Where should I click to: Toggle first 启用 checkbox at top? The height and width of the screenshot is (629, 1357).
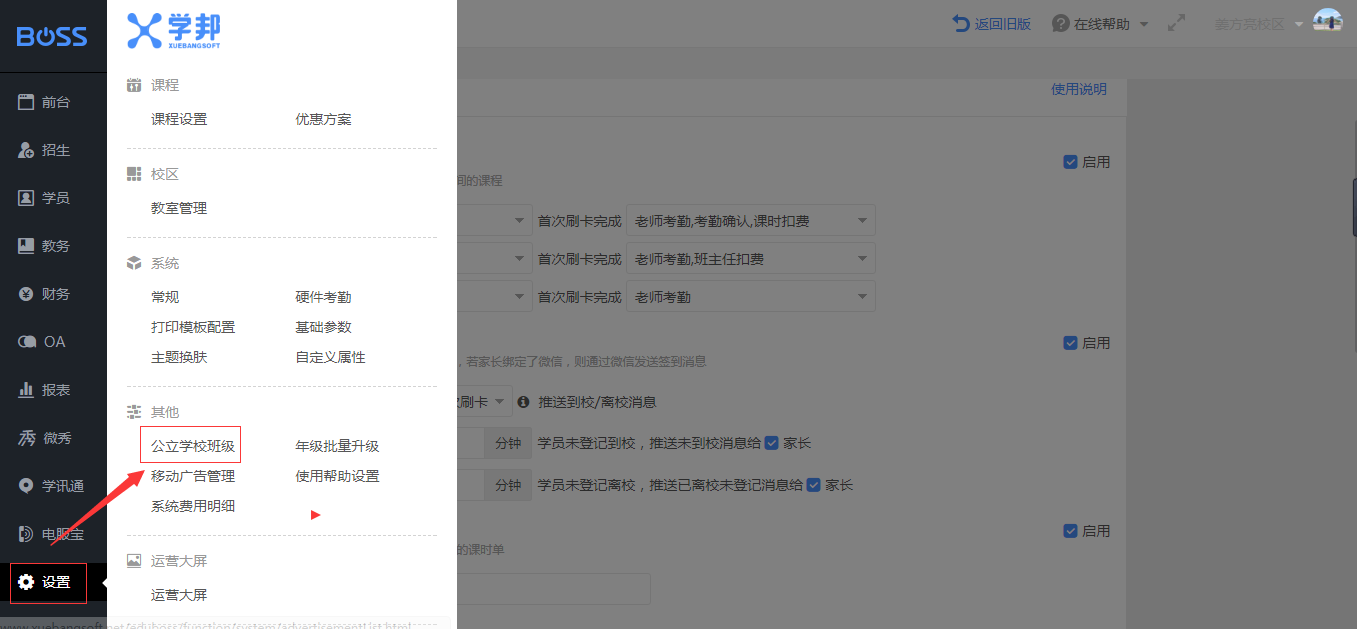pos(1070,161)
